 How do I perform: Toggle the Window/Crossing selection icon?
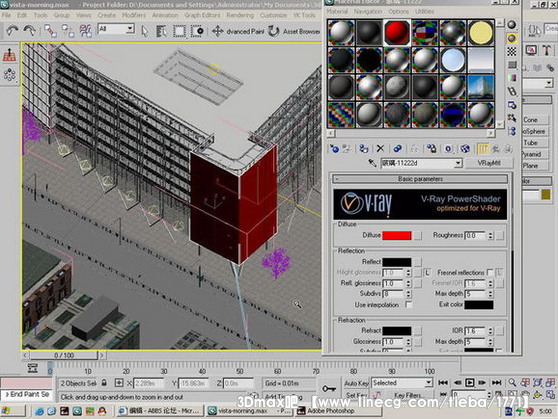[197, 31]
